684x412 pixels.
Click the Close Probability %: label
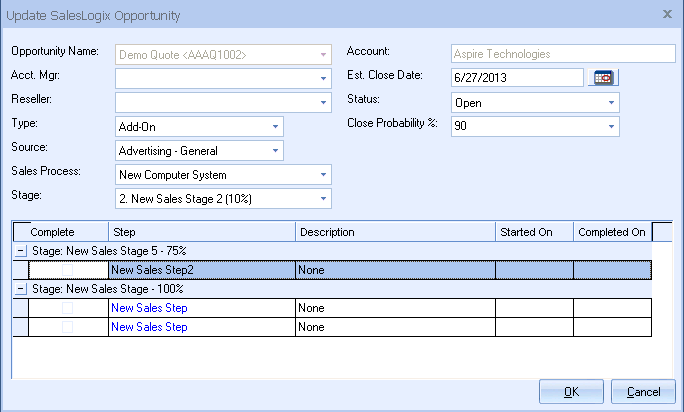click(x=392, y=123)
